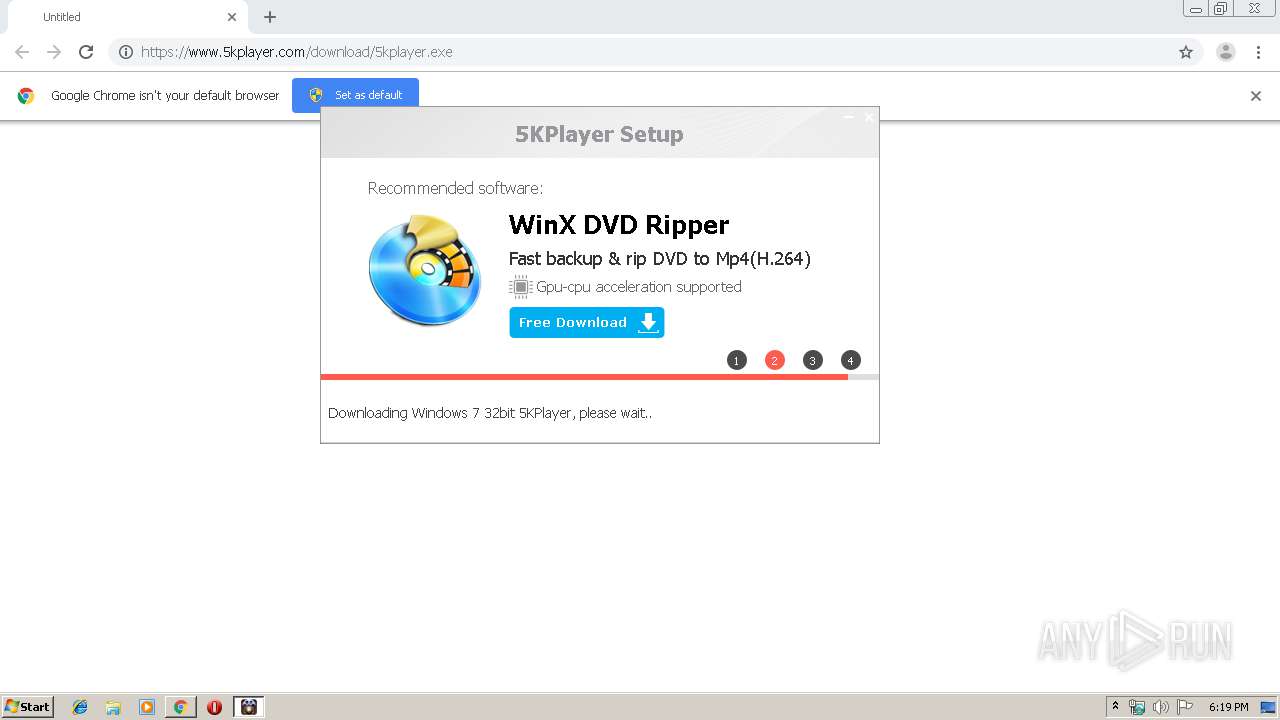Click the 6:19 PM taskbar clock

coord(1229,707)
